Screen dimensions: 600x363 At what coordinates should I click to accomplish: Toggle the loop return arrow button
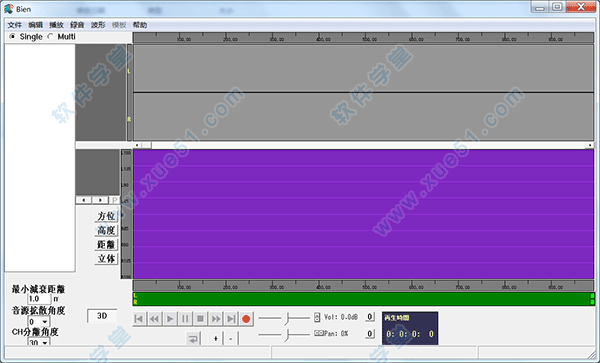[x=193, y=339]
